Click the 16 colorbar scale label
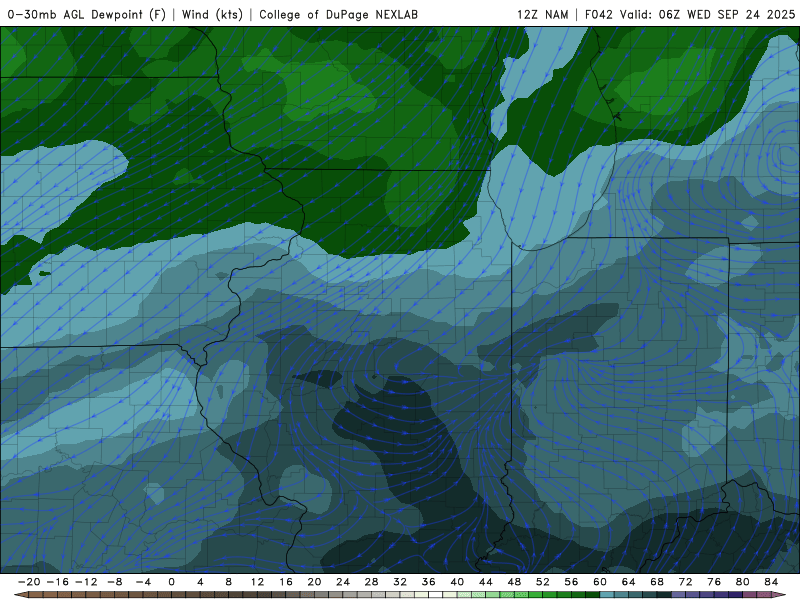 (286, 582)
